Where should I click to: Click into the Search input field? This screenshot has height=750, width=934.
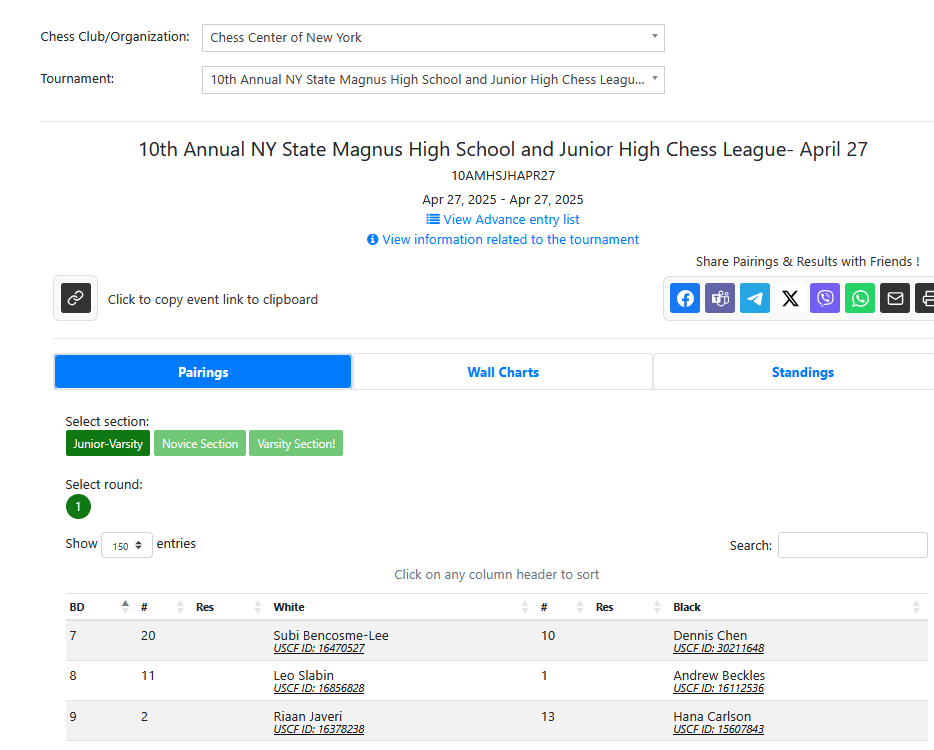click(x=852, y=545)
